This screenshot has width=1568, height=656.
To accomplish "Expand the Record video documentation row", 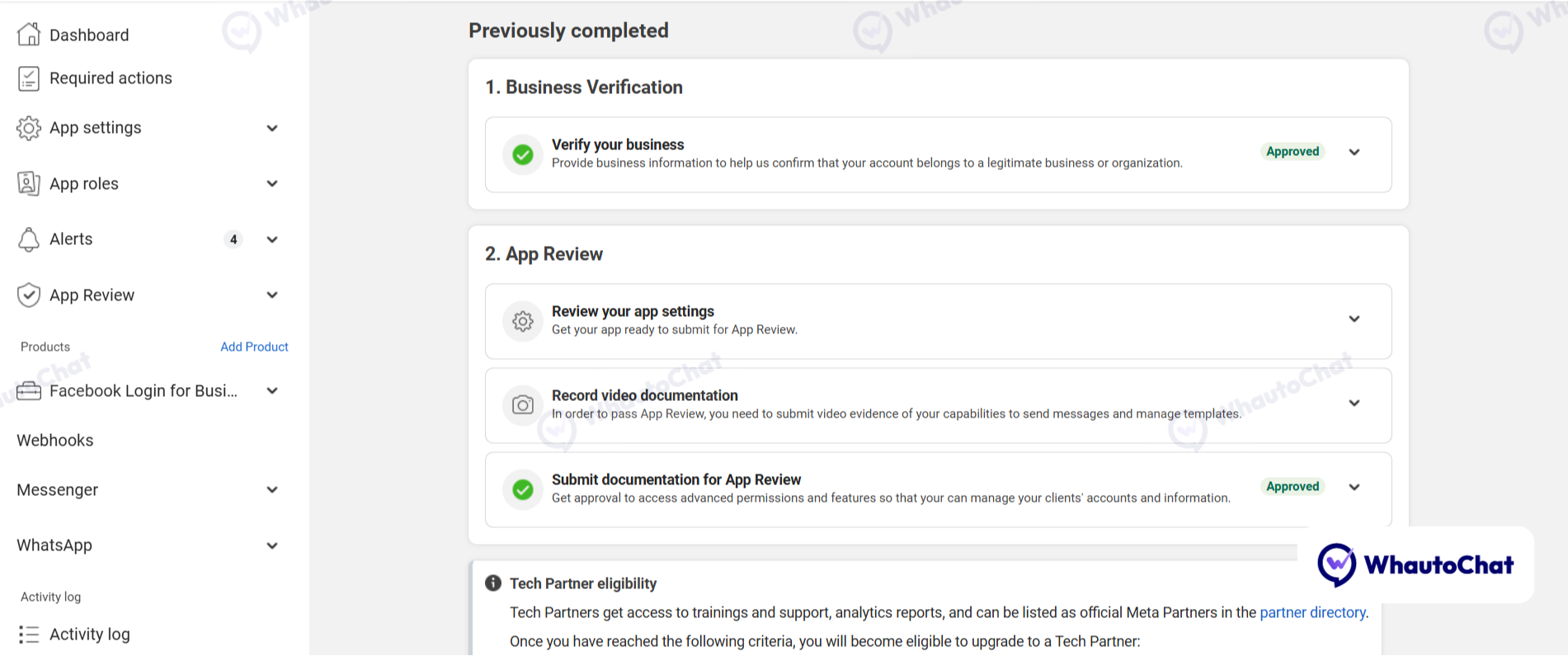I will pyautogui.click(x=1354, y=403).
